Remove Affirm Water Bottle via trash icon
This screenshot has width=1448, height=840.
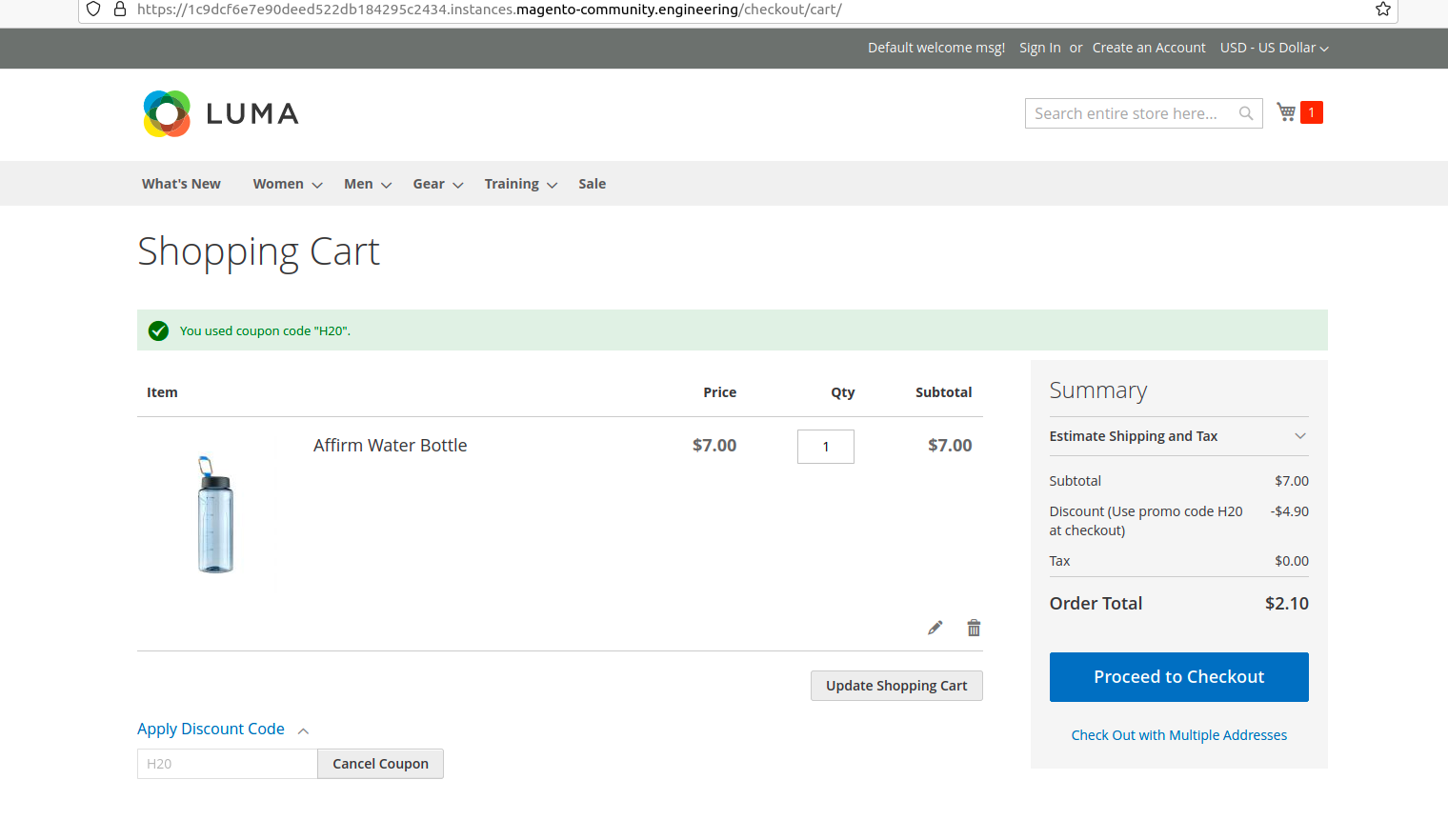(974, 627)
